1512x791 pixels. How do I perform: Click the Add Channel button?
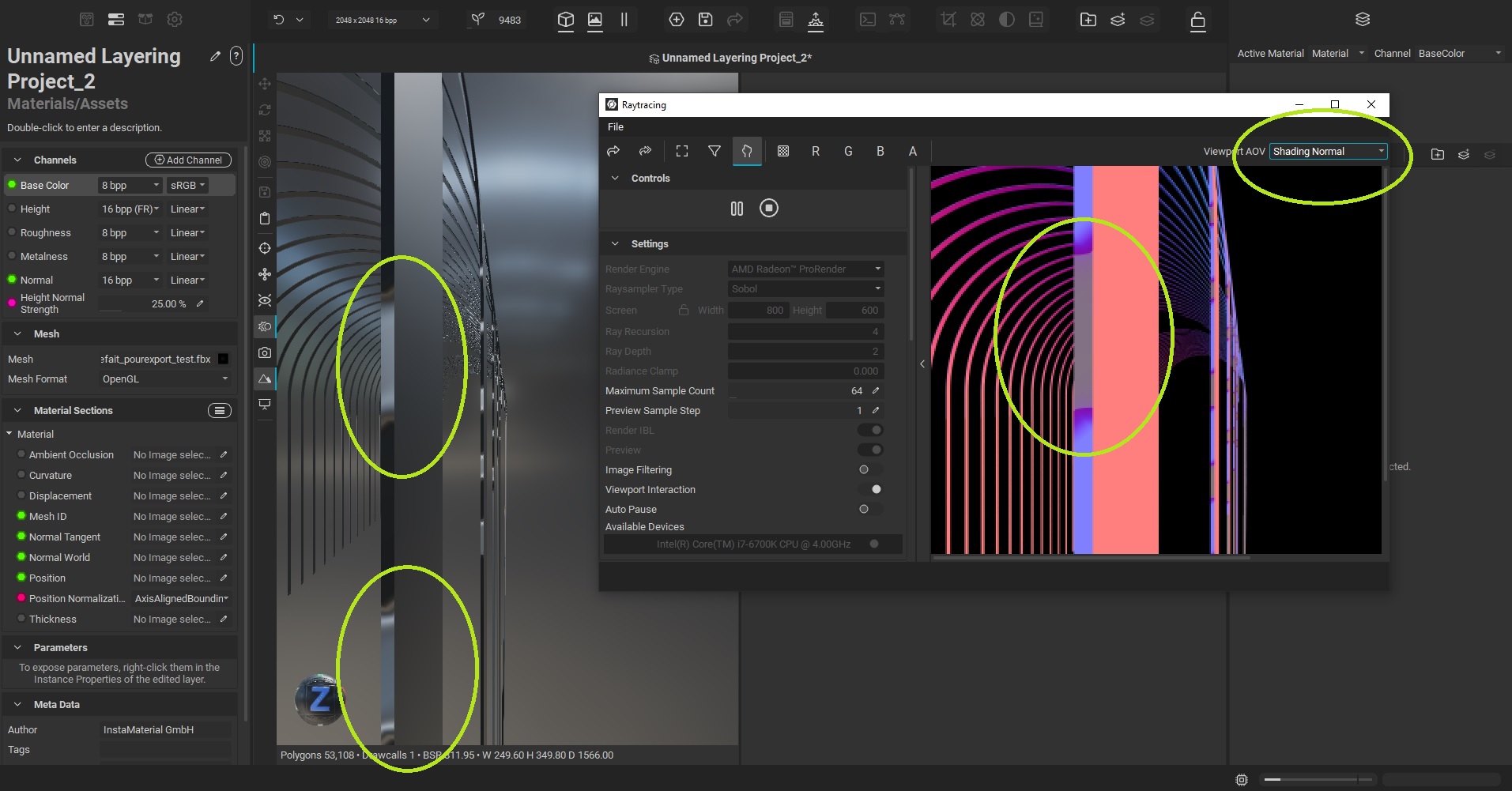tap(188, 160)
